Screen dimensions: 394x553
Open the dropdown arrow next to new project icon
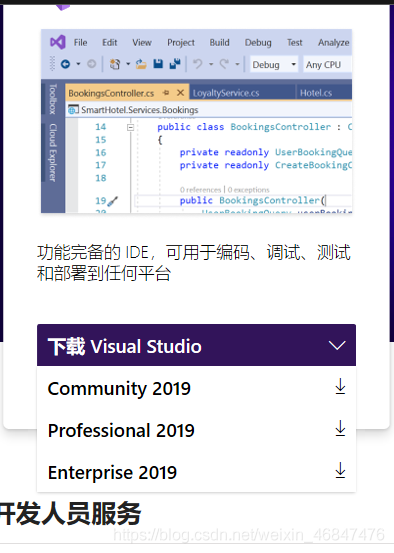coord(128,64)
